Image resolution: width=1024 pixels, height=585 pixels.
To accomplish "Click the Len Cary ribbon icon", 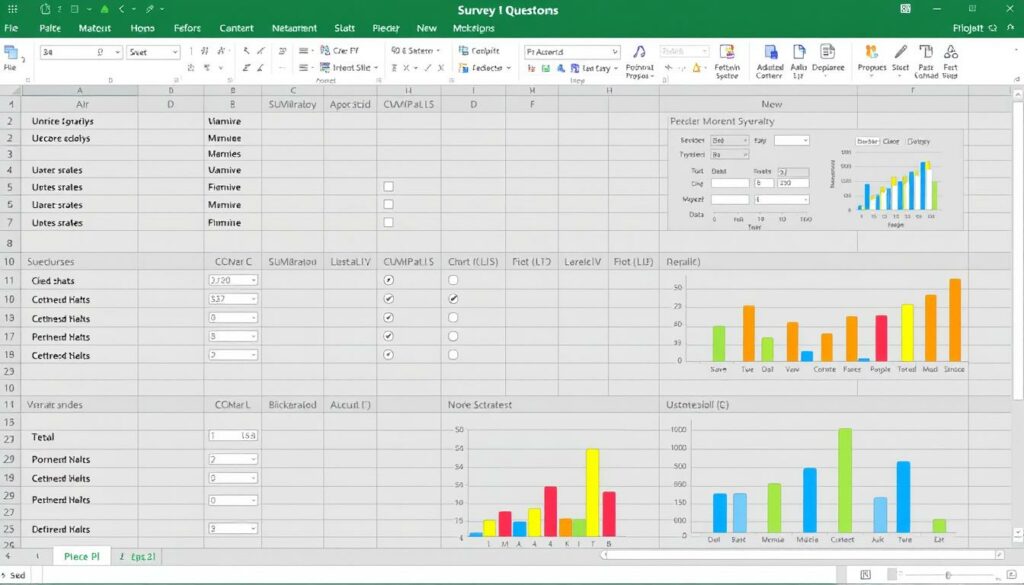I will (575, 68).
